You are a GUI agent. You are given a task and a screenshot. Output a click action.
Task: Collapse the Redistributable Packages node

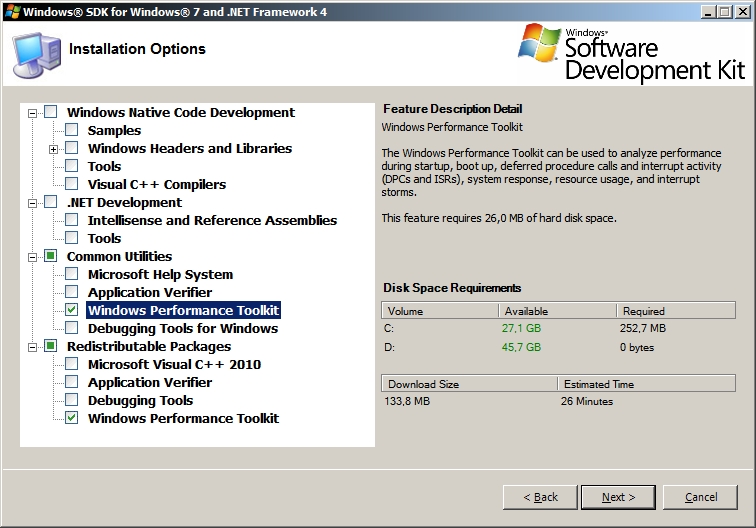[x=32, y=347]
